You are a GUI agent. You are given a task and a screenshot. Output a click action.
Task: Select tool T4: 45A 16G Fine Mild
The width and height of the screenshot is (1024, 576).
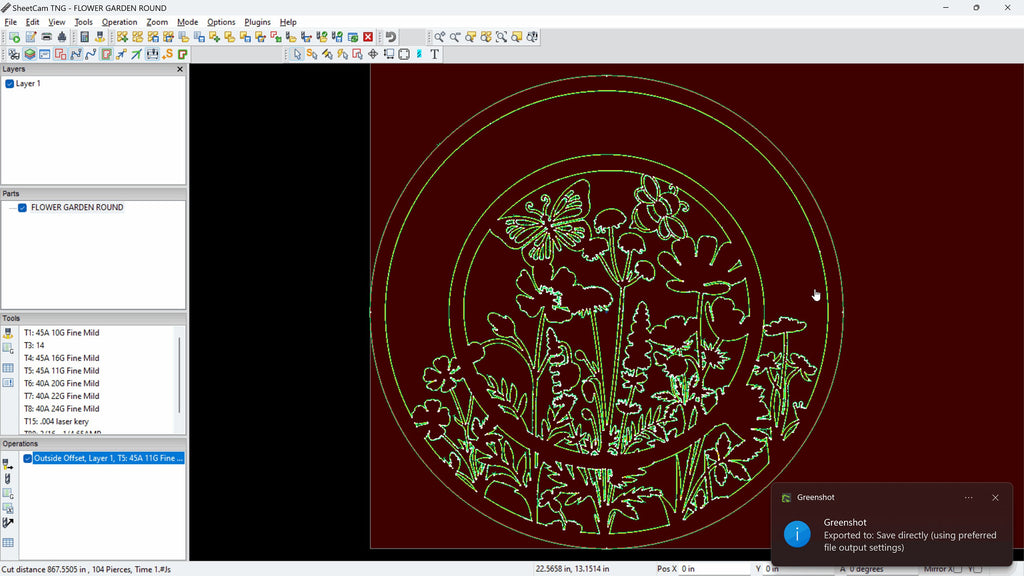click(x=61, y=358)
